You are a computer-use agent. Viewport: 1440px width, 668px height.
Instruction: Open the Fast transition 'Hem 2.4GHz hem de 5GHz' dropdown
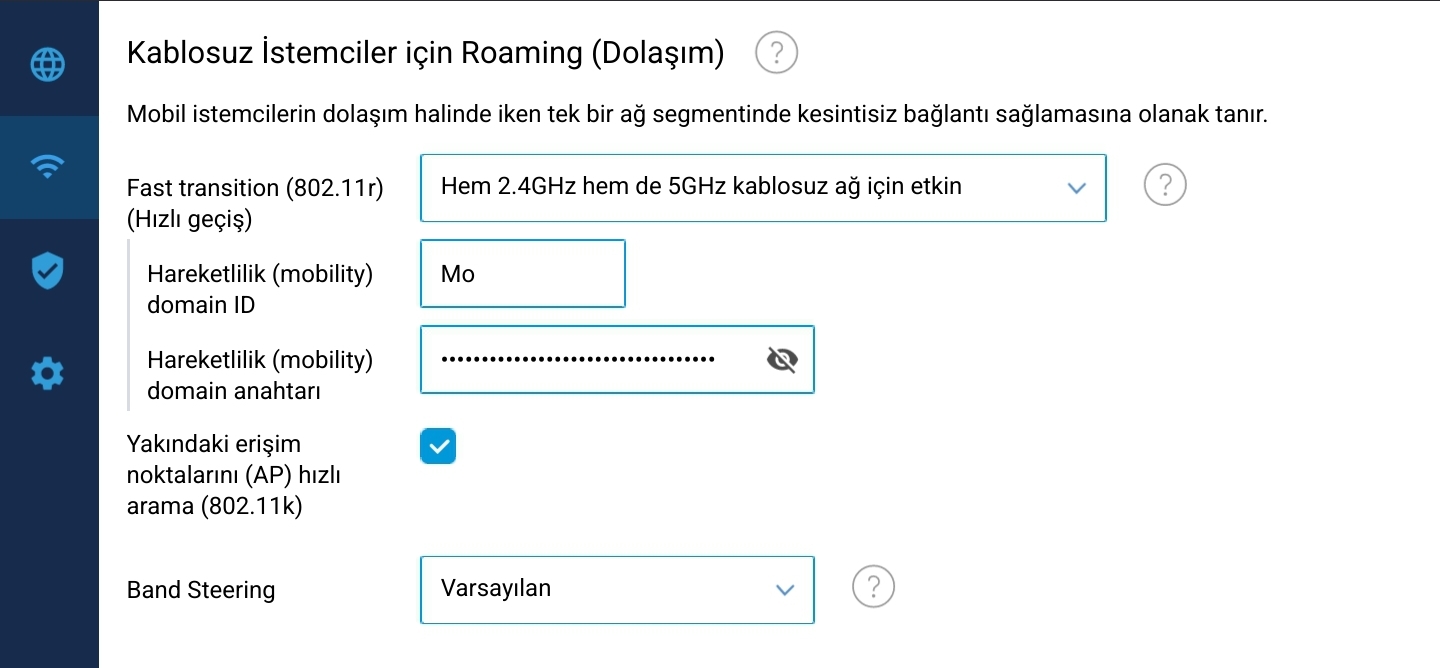[763, 187]
